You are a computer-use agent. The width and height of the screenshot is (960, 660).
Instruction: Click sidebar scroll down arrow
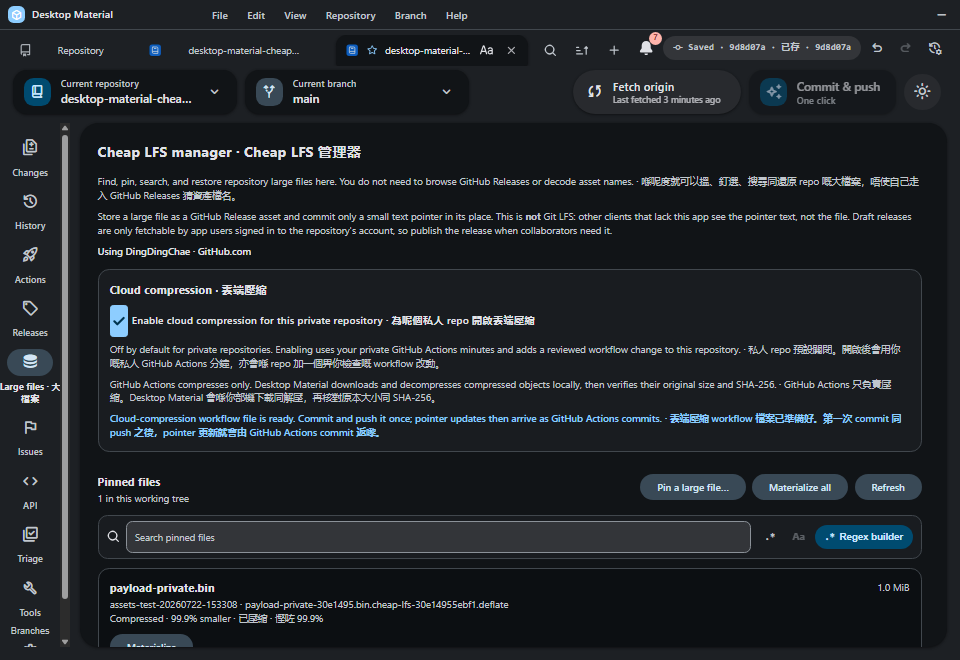[65, 642]
